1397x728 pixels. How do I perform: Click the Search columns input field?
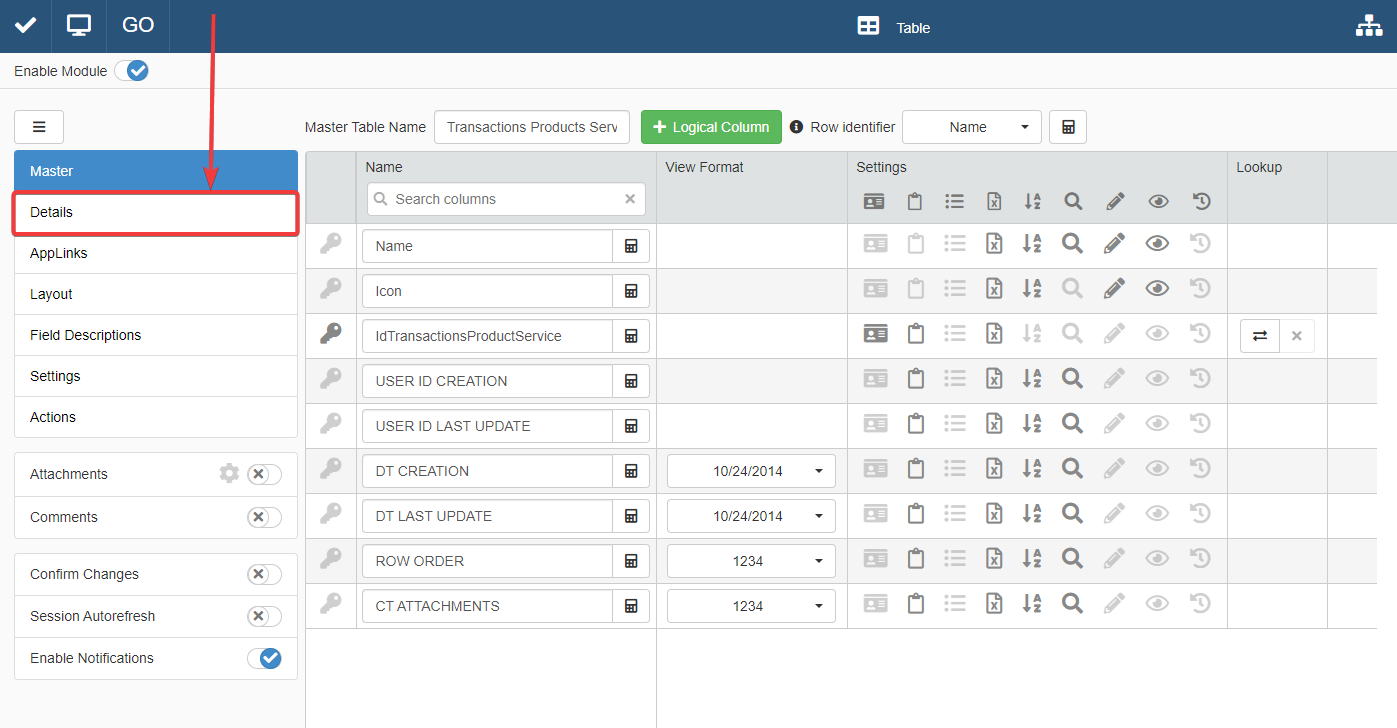pyautogui.click(x=505, y=199)
